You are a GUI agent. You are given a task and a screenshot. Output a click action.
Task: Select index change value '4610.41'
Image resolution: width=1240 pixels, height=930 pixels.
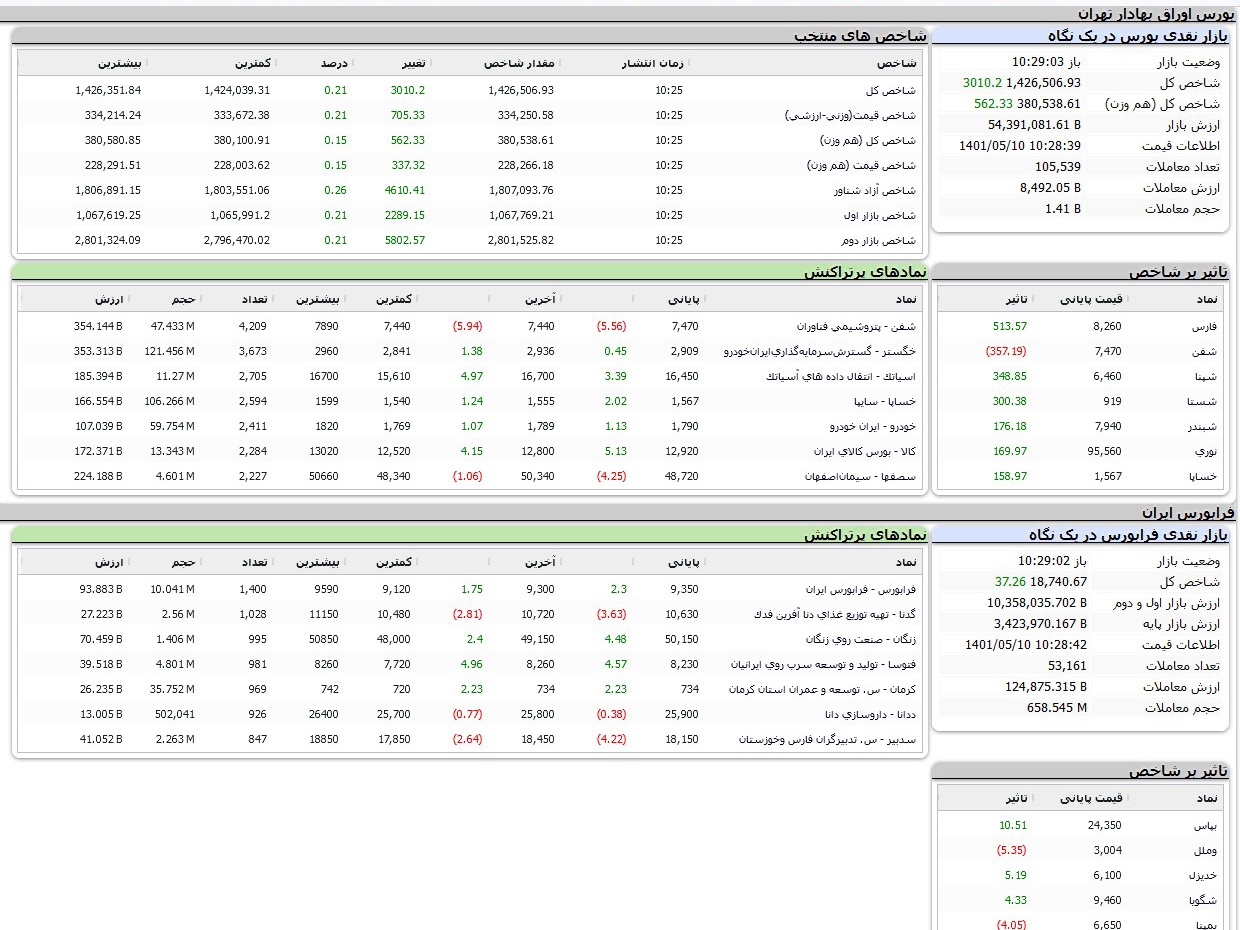click(x=405, y=190)
